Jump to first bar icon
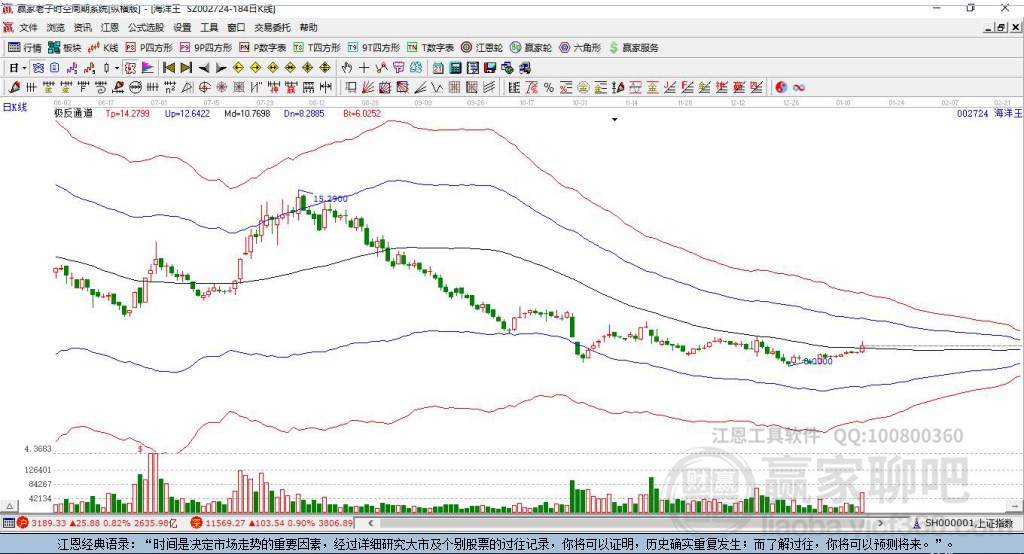The height and width of the screenshot is (554, 1024). (x=168, y=68)
